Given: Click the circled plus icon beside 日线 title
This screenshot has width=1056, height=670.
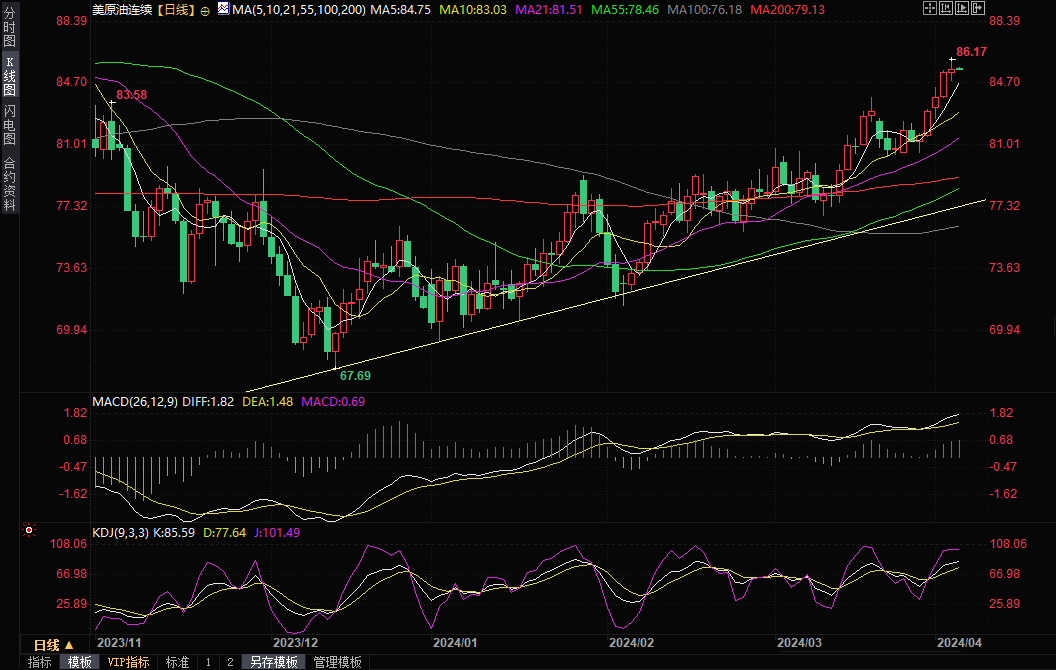Looking at the screenshot, I should tap(205, 9).
